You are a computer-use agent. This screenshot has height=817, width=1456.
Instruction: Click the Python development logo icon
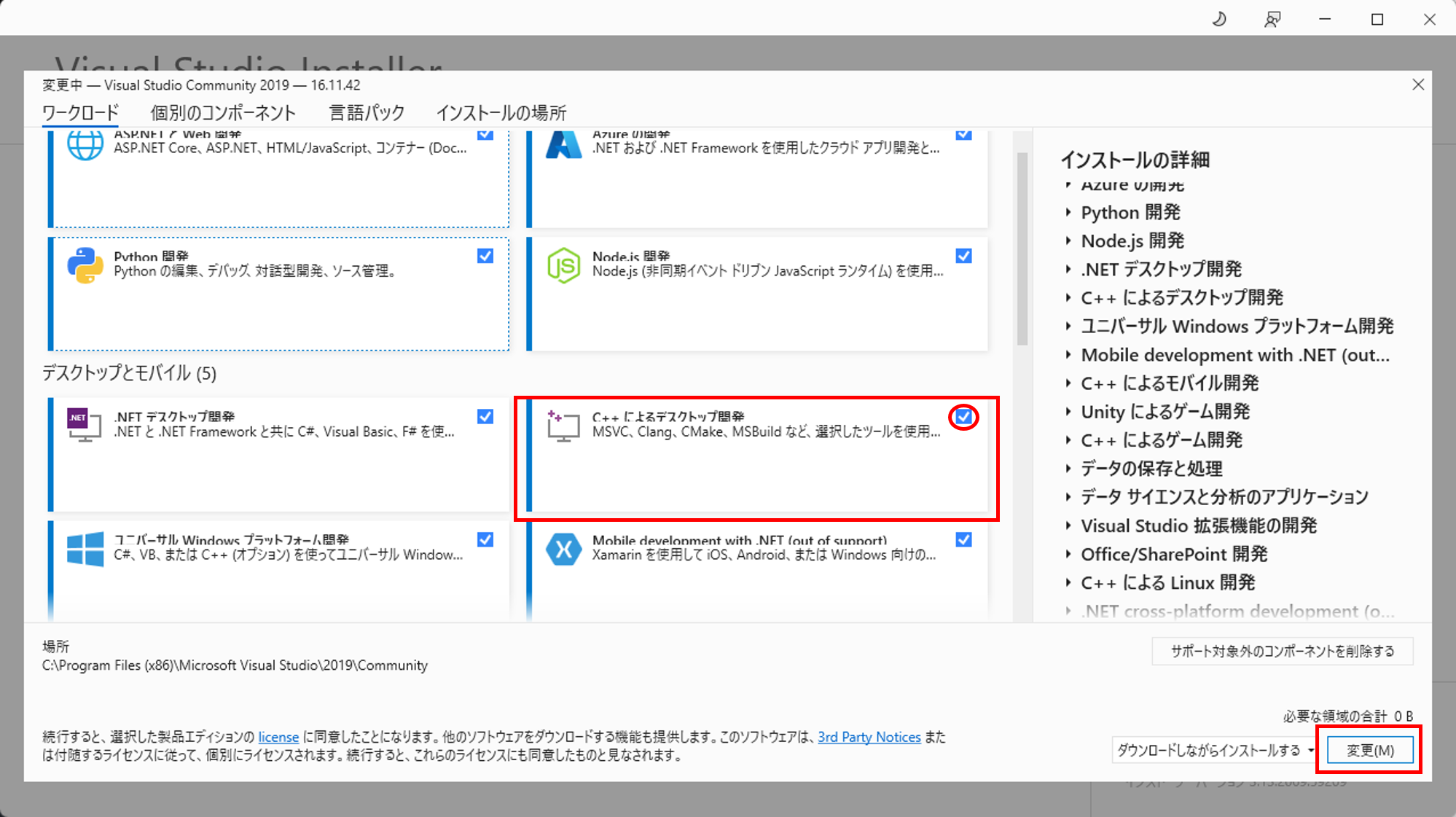85,265
